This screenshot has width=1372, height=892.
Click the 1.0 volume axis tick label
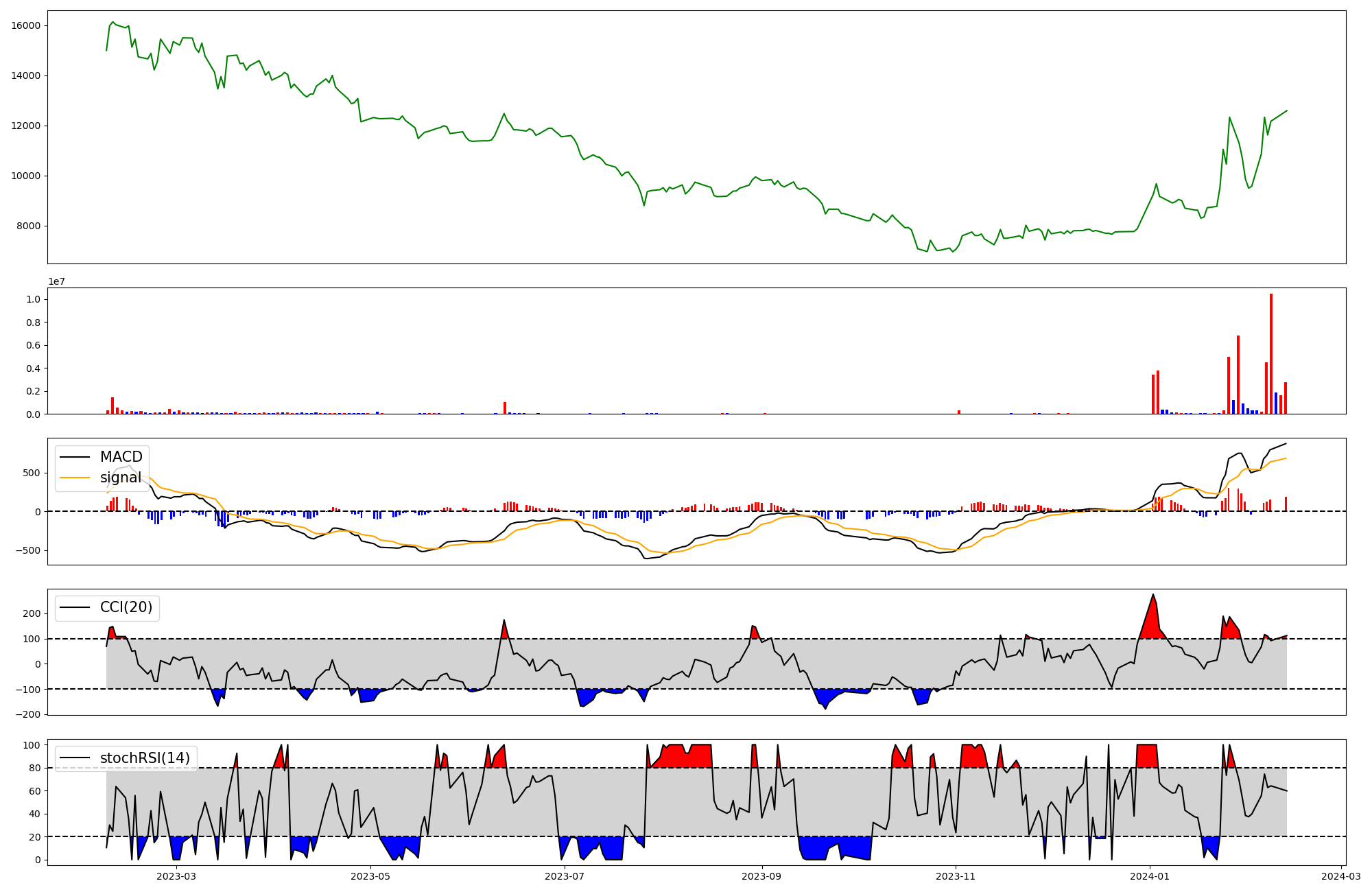(34, 299)
